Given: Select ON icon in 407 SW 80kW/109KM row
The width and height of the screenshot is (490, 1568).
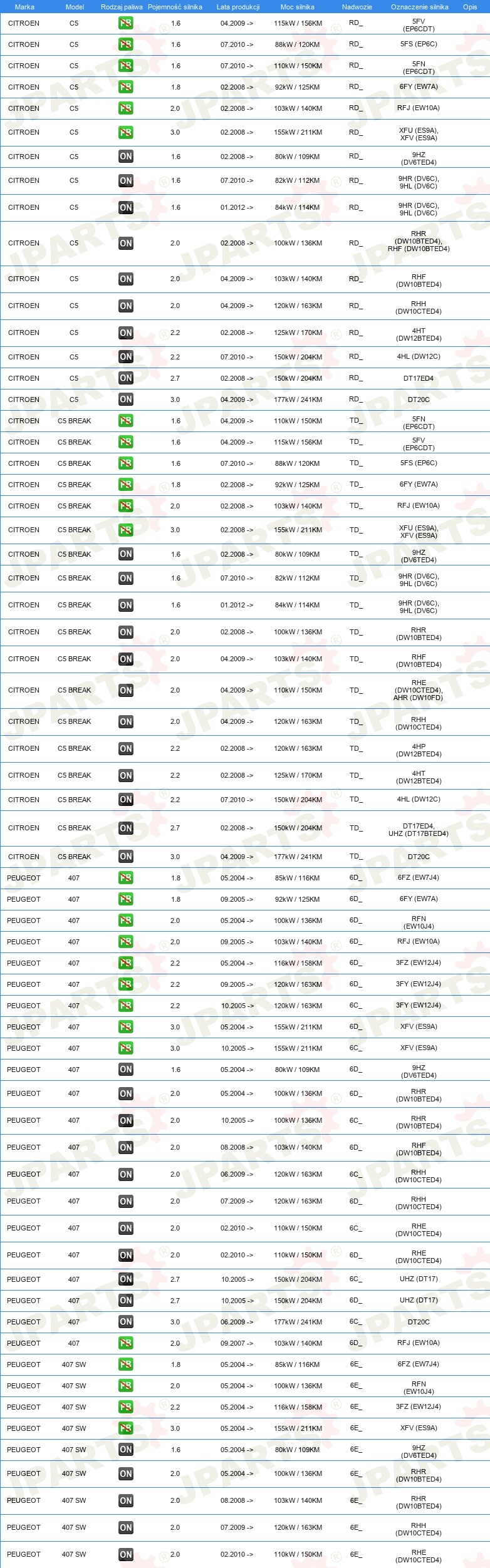Looking at the screenshot, I should pos(126,1450).
